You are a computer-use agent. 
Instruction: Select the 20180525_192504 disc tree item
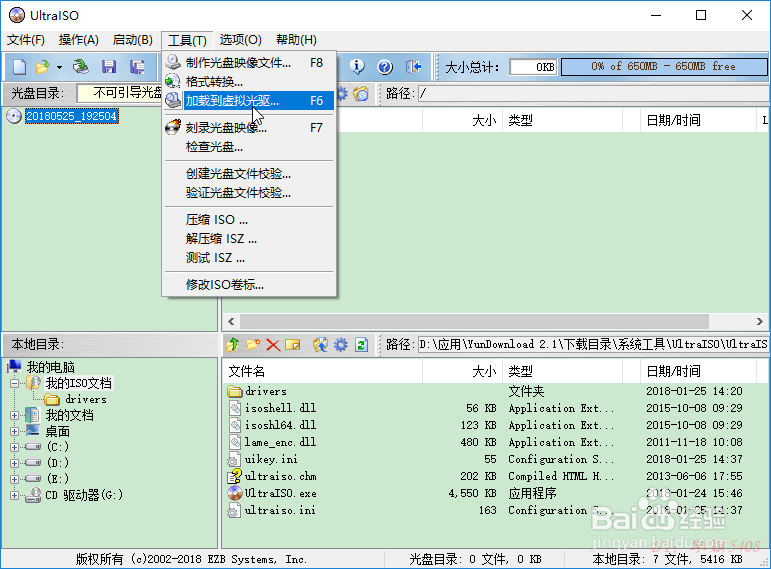point(71,116)
